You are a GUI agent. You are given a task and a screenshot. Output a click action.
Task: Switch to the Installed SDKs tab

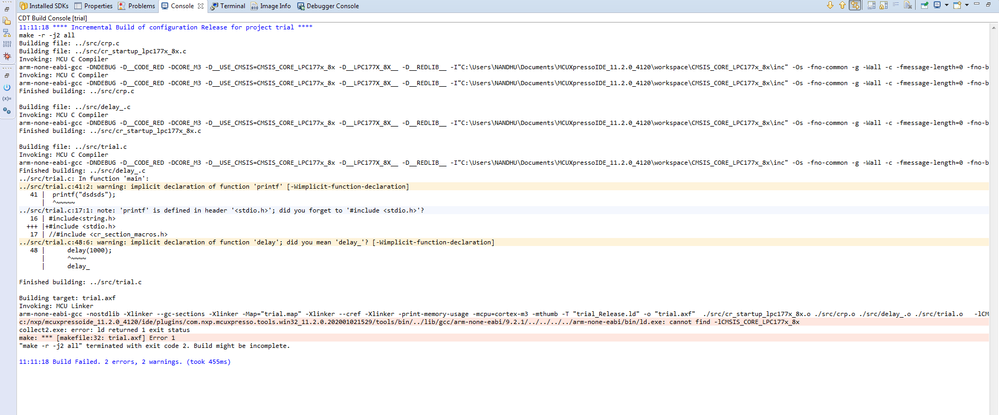click(x=44, y=6)
